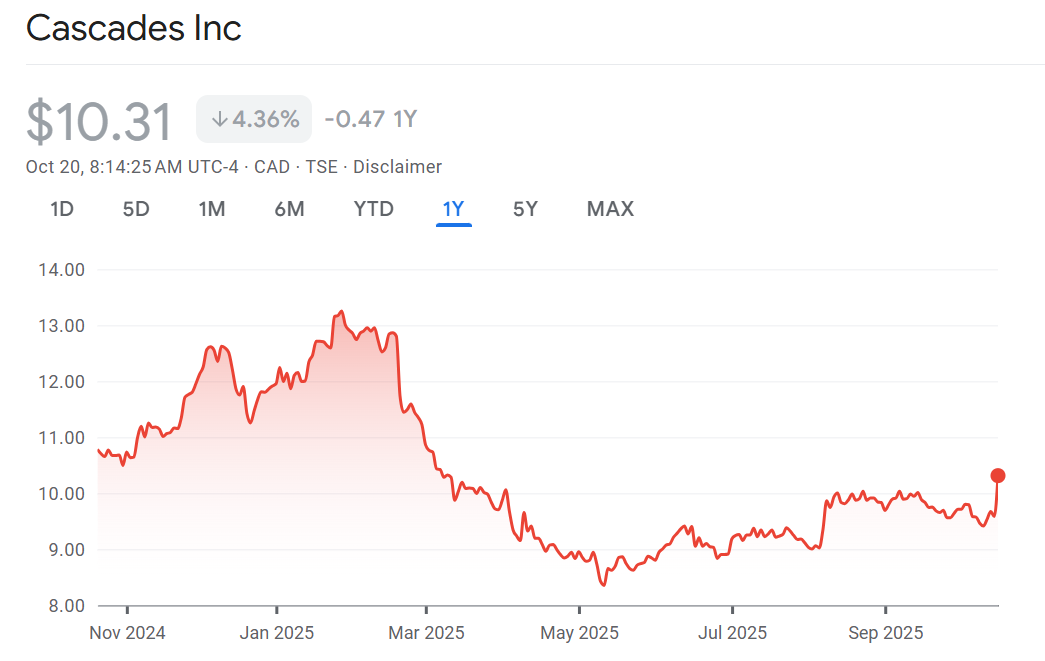Click the Nov 2024 axis label

tap(128, 633)
